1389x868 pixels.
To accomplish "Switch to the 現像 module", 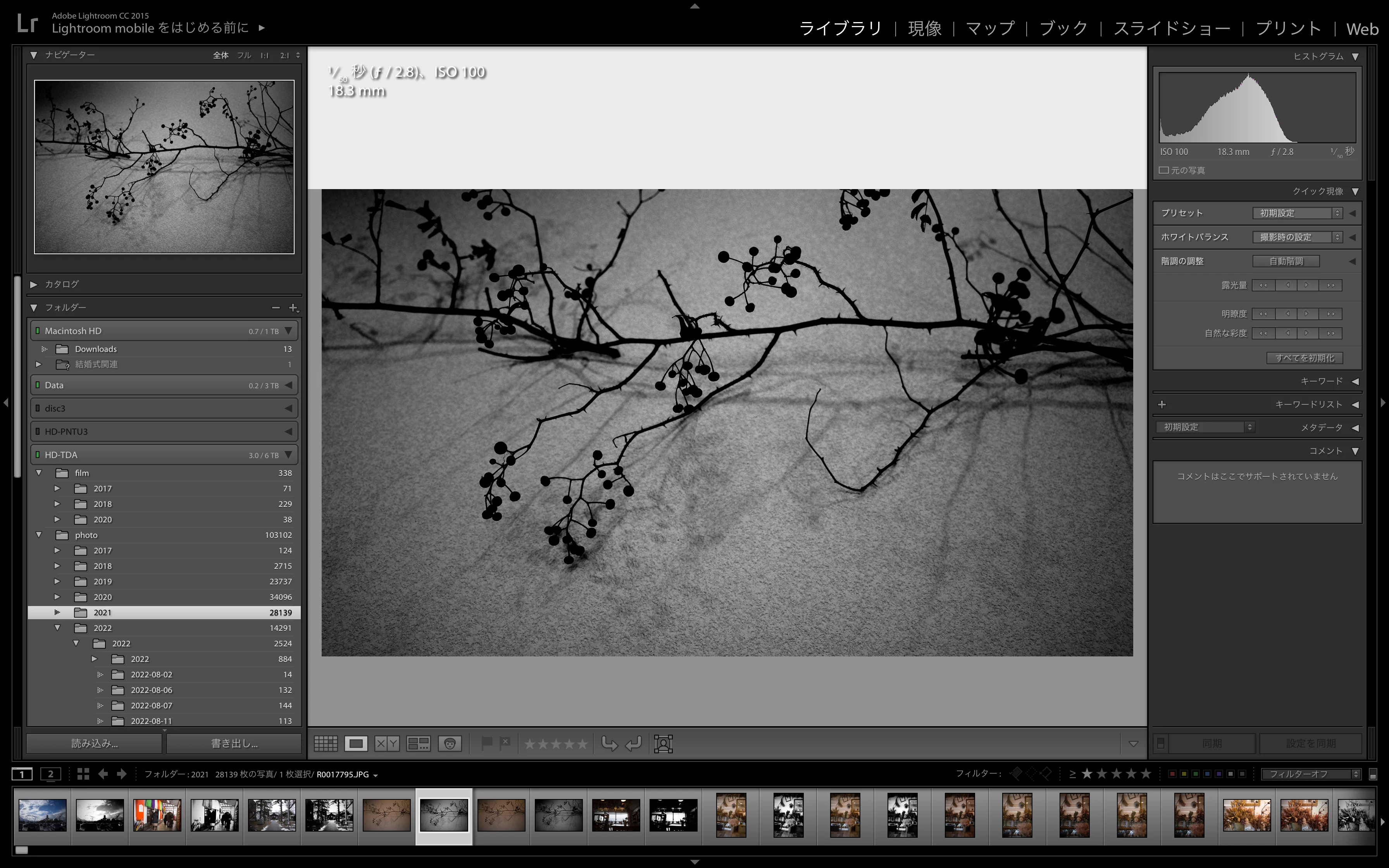I will click(924, 29).
